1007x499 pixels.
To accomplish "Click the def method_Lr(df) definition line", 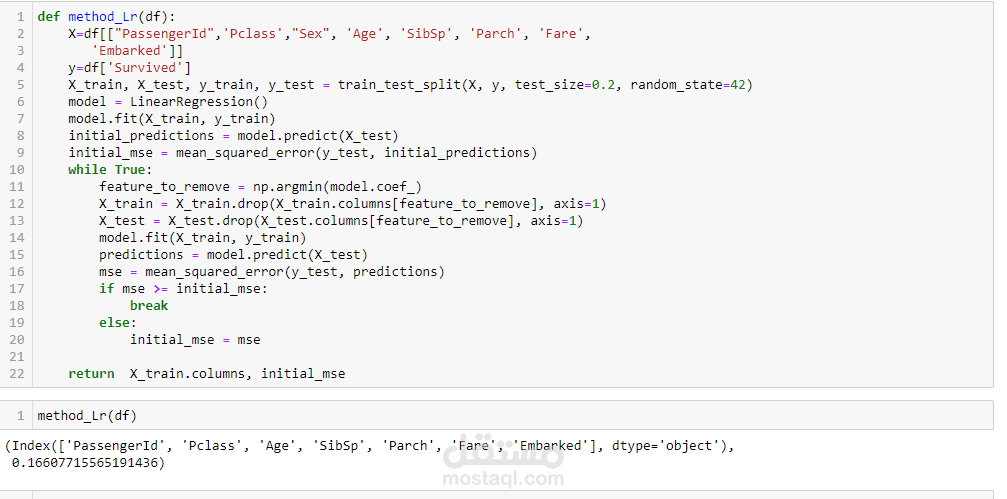I will tap(106, 17).
